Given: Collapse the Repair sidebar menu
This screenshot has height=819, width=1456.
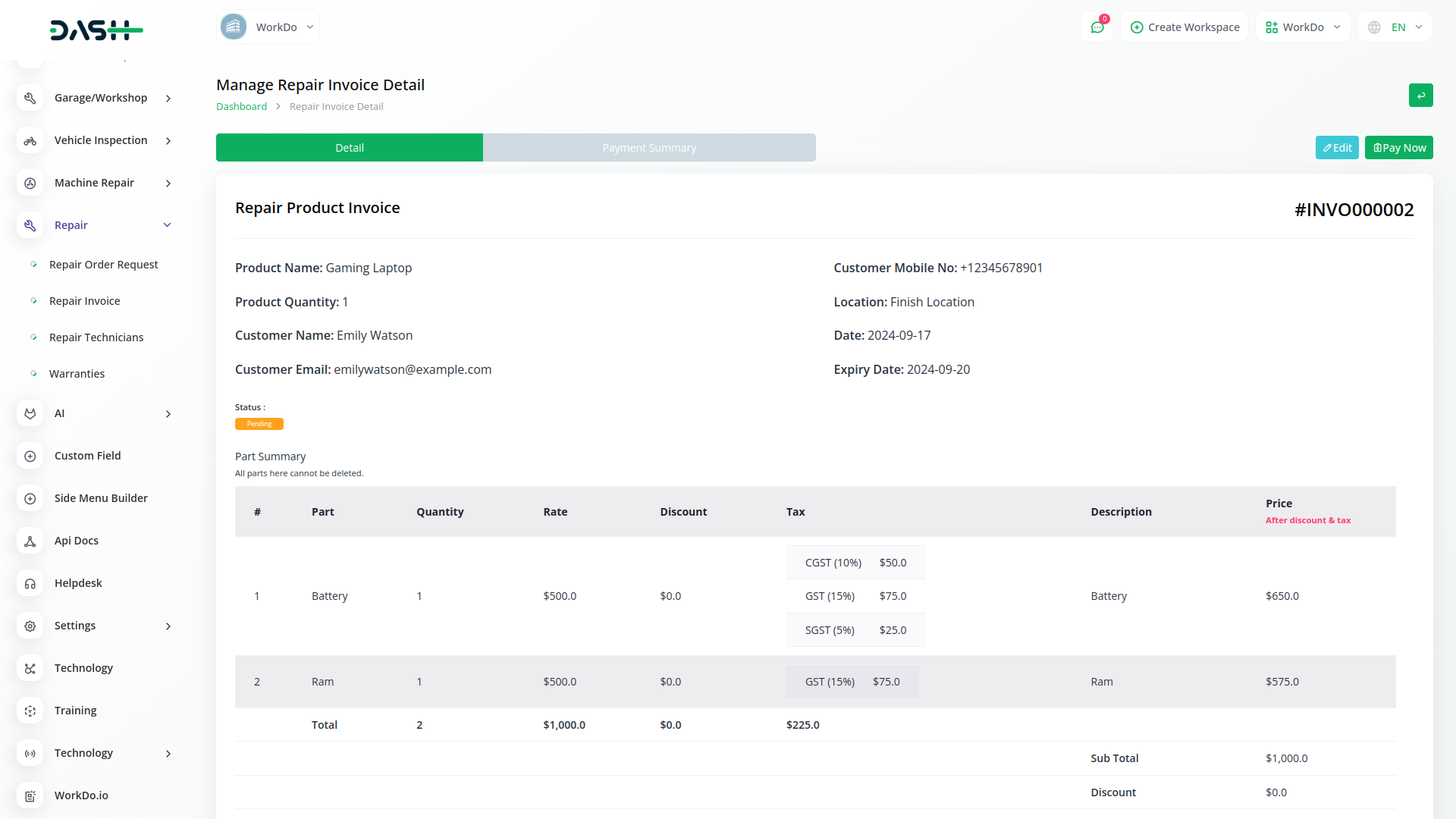Looking at the screenshot, I should click(x=168, y=225).
